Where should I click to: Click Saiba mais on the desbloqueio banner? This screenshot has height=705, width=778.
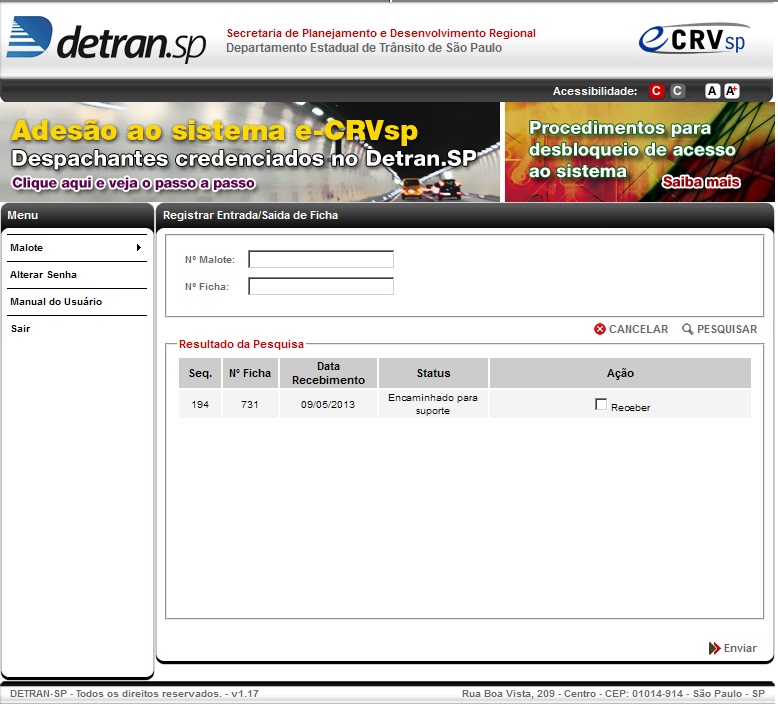(x=701, y=182)
